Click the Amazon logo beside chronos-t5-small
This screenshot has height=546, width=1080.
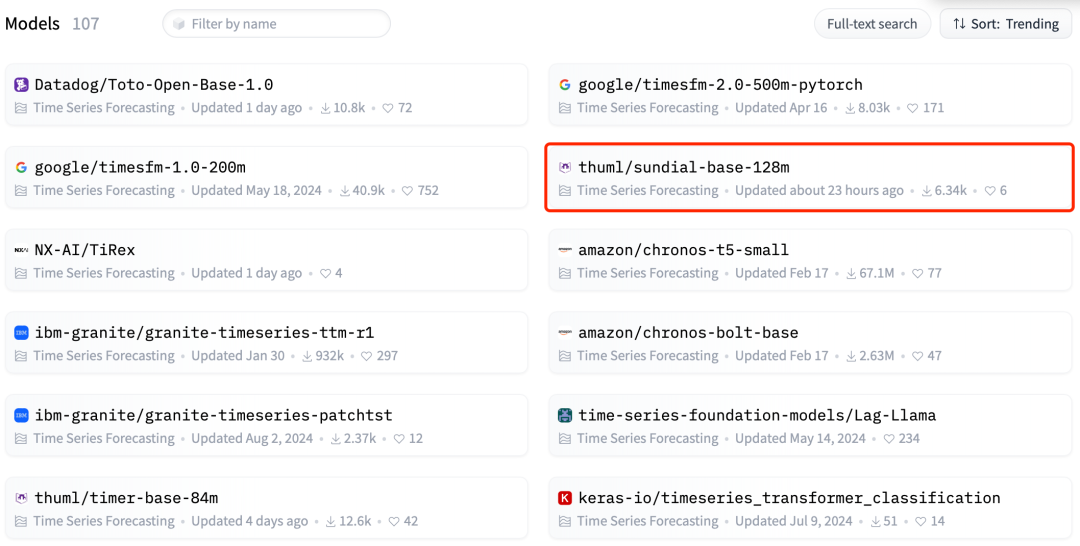(x=565, y=251)
